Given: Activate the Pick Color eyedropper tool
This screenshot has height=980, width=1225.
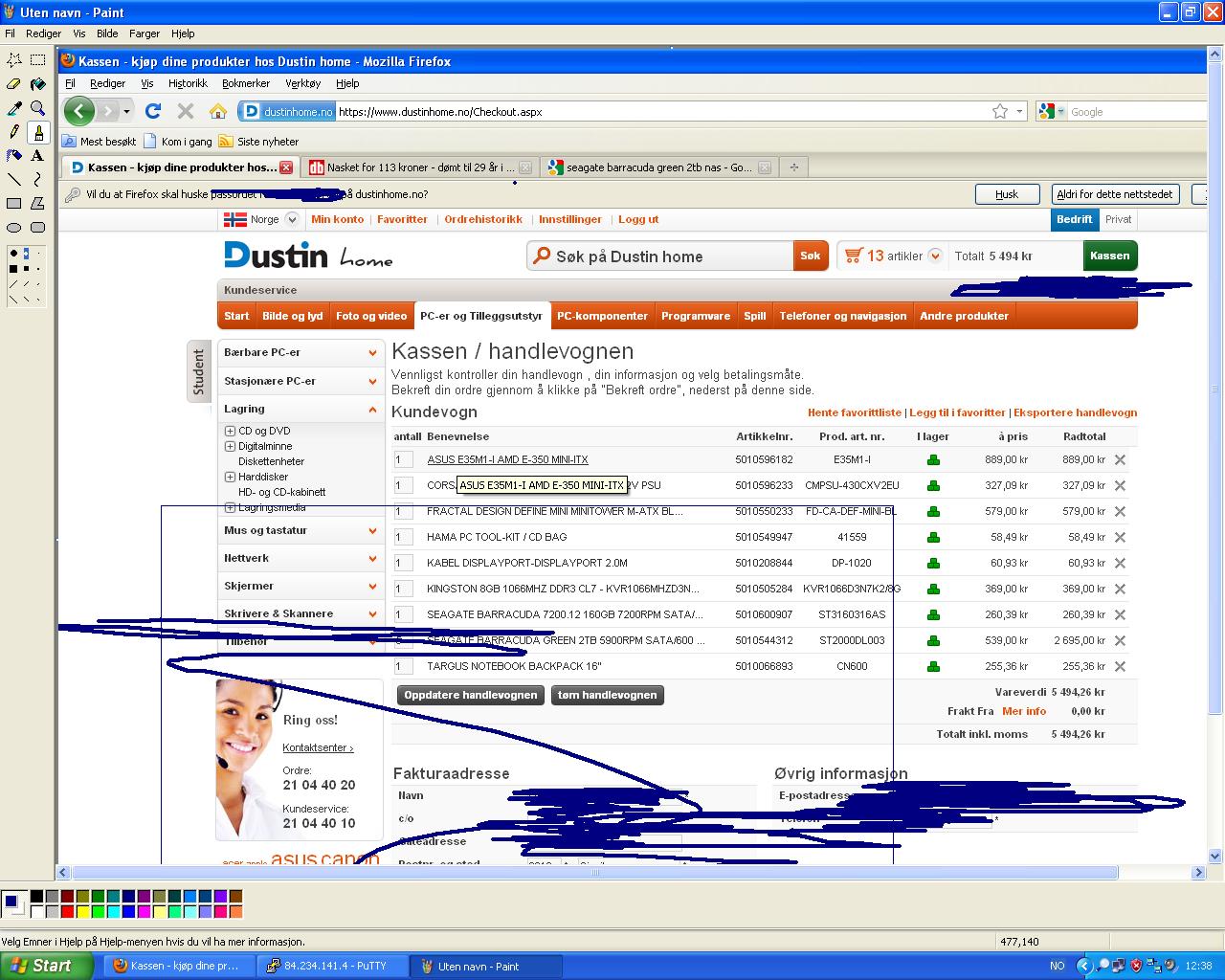Looking at the screenshot, I should [x=14, y=107].
